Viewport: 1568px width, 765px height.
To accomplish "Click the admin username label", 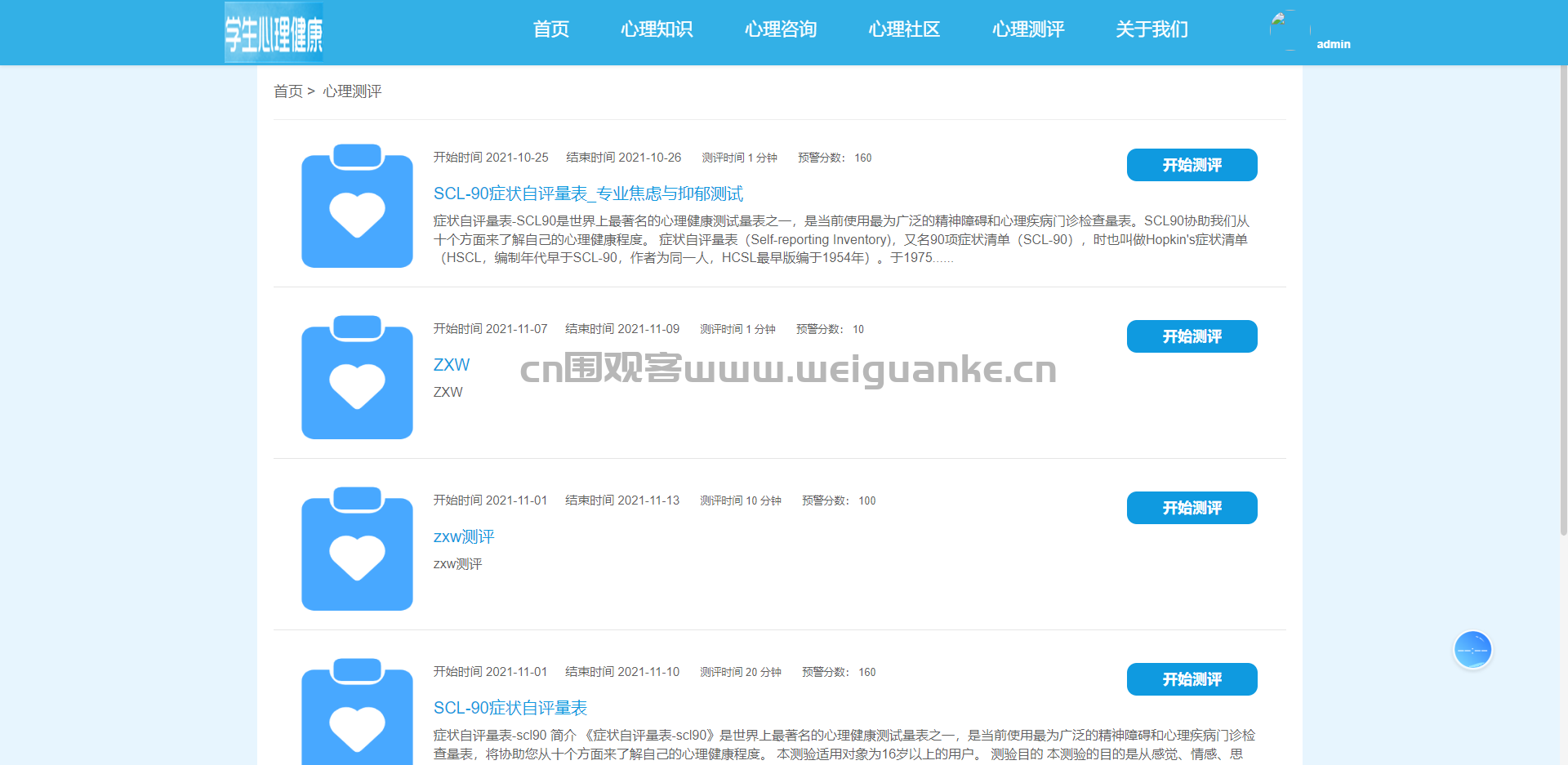I will [x=1334, y=44].
